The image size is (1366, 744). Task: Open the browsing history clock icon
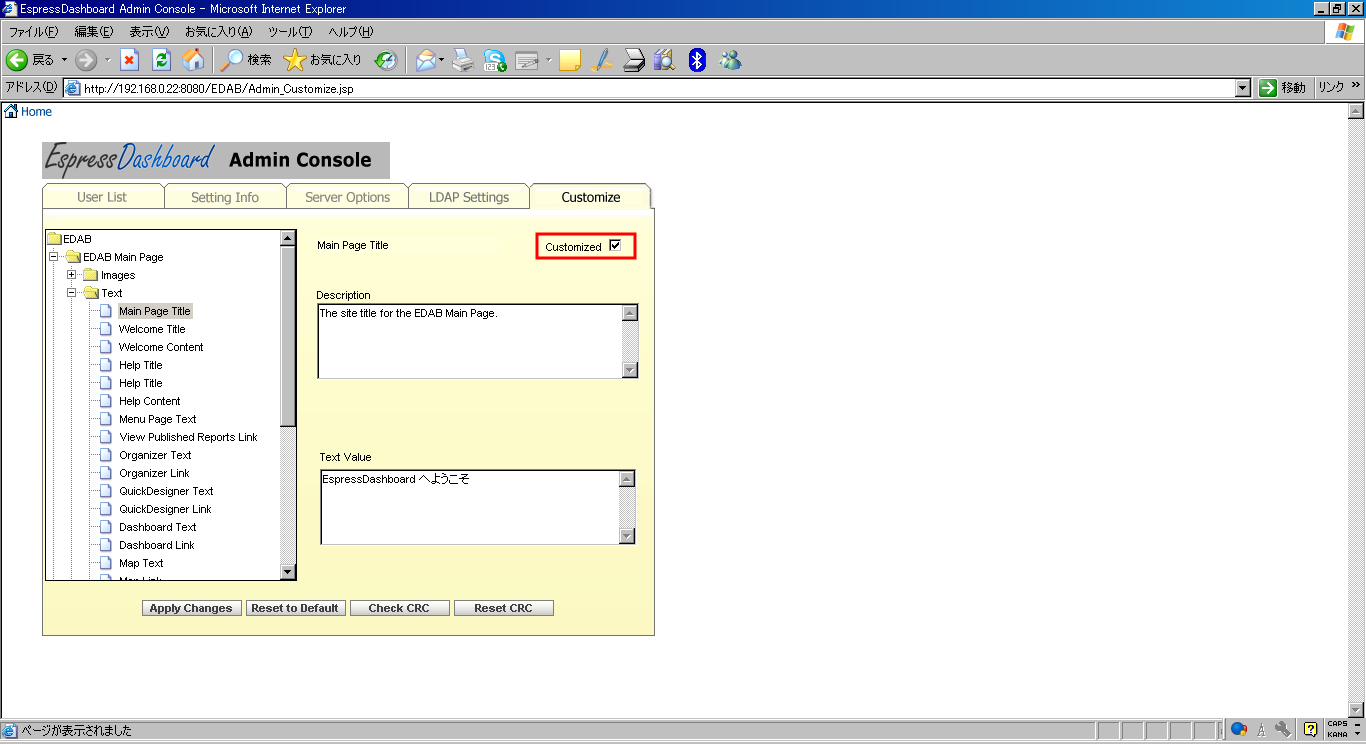[386, 60]
